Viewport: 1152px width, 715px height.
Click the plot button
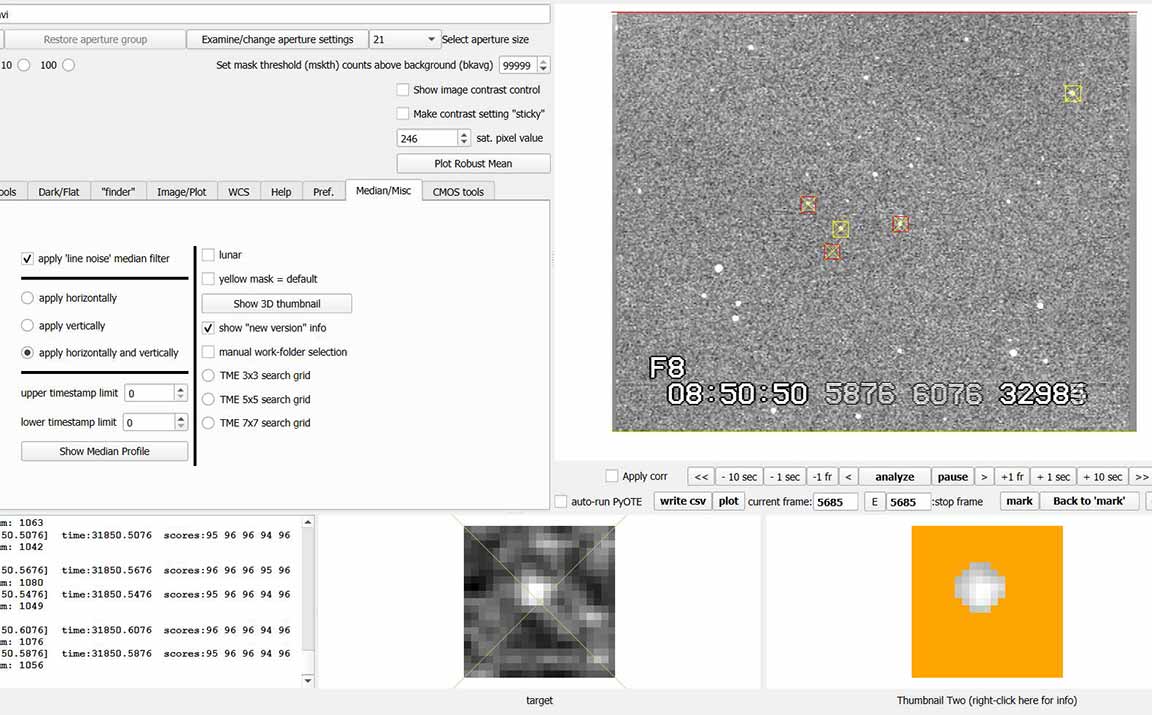729,501
